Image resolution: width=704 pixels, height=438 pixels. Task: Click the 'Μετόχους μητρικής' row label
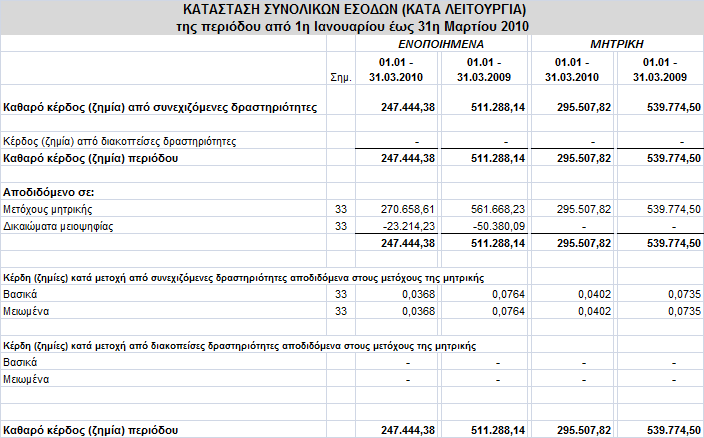(48, 210)
